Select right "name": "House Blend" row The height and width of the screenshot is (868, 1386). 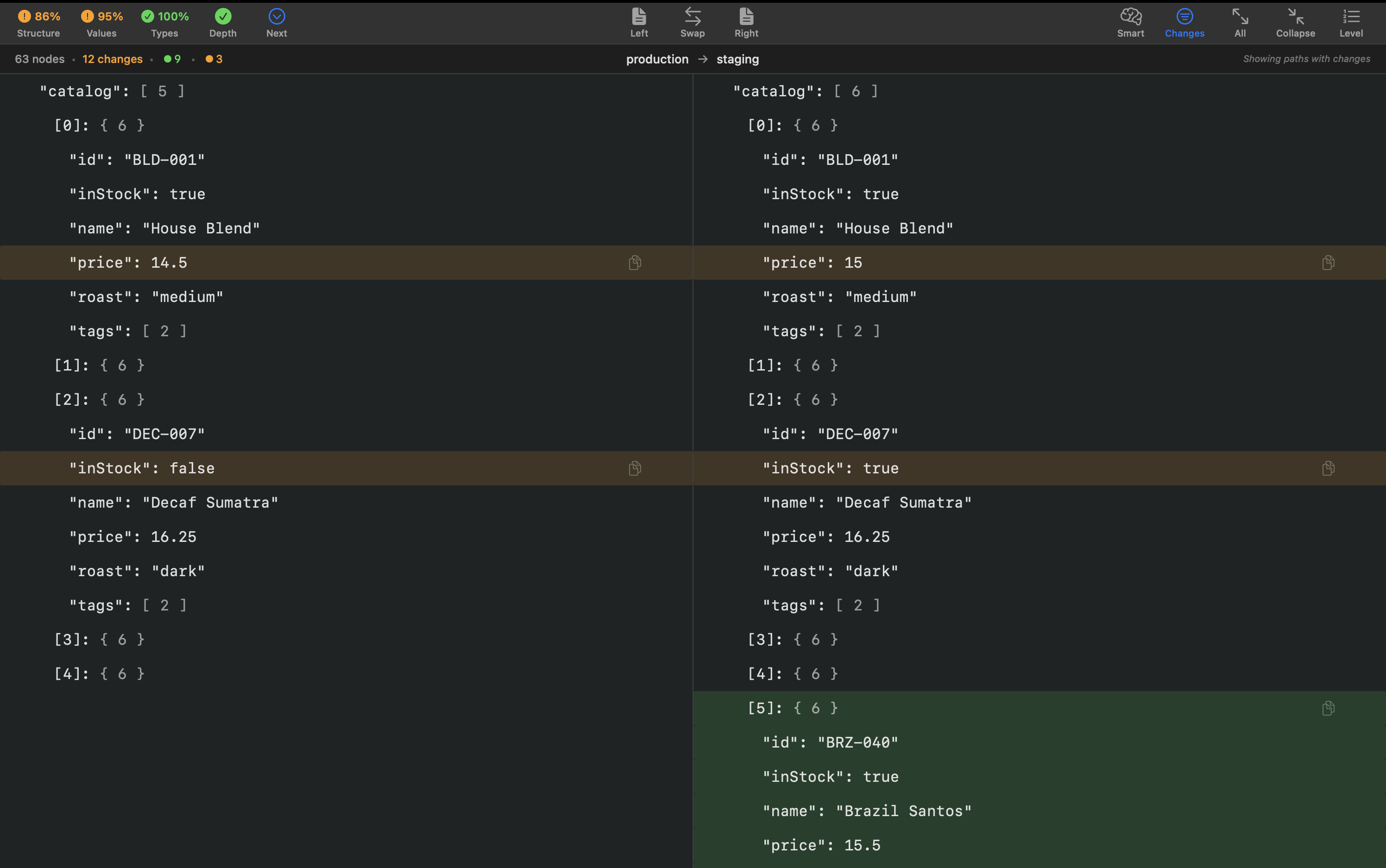pyautogui.click(x=1040, y=228)
